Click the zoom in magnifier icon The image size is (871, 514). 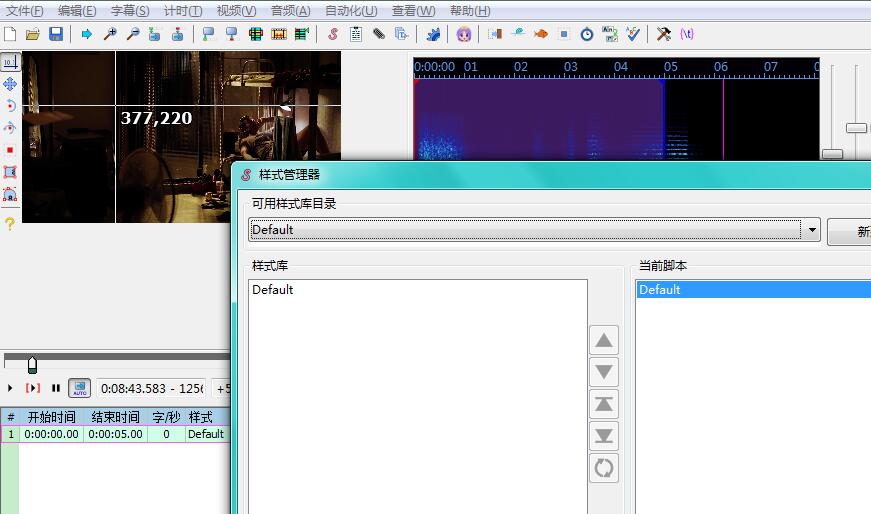110,34
